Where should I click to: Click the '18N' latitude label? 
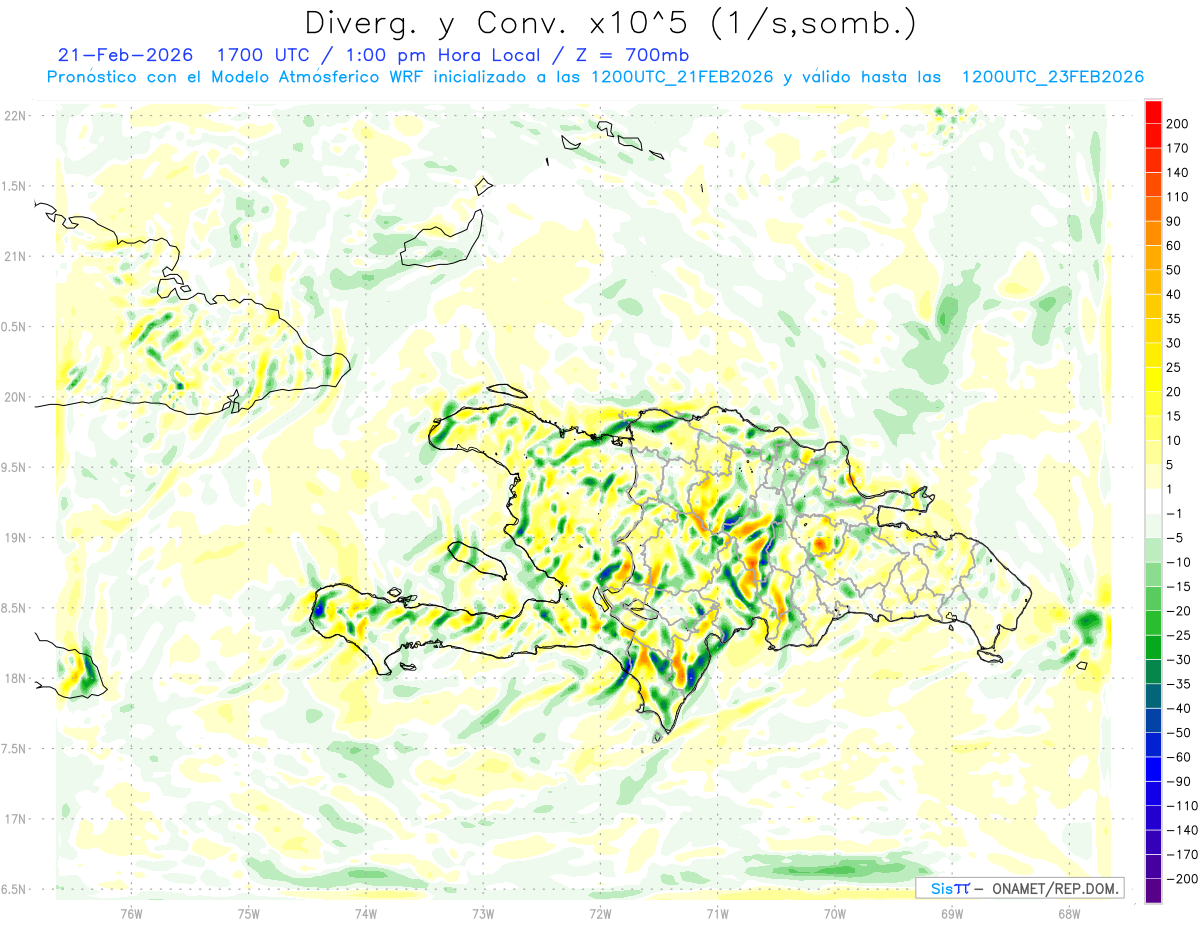click(15, 678)
